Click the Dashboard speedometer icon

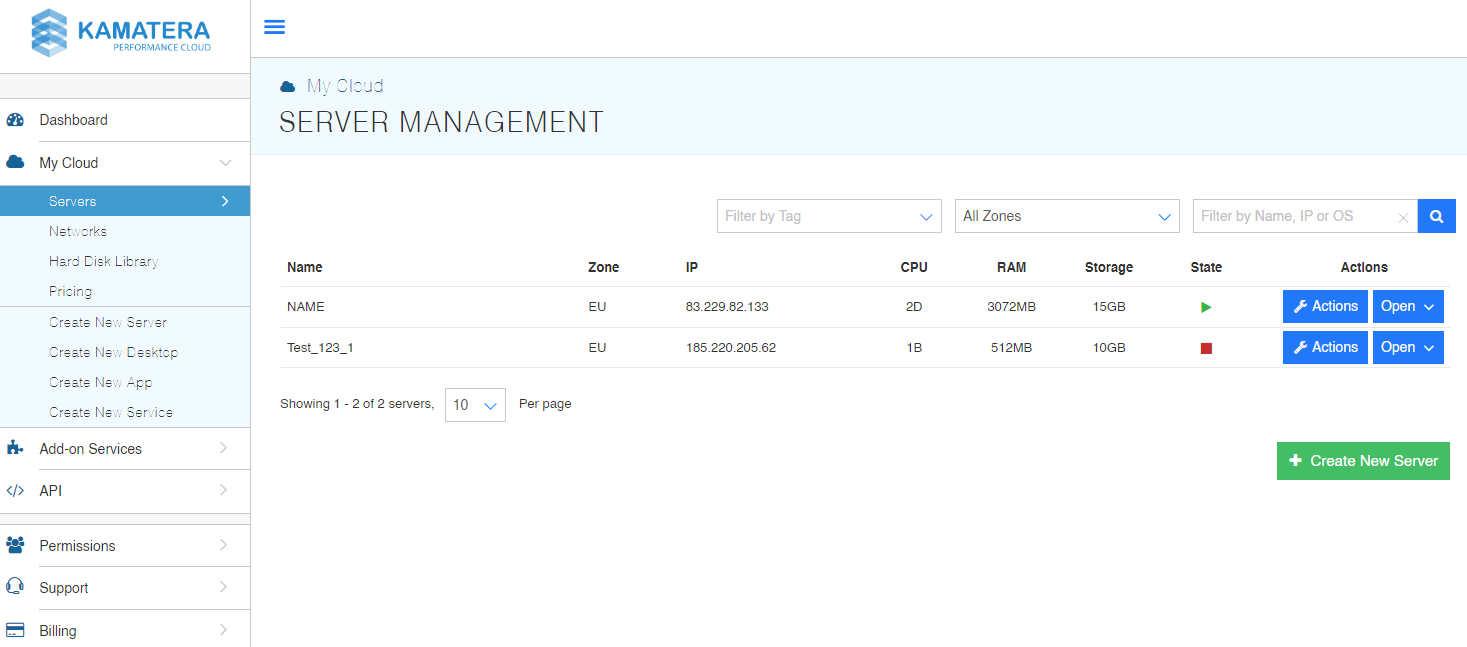pyautogui.click(x=15, y=119)
